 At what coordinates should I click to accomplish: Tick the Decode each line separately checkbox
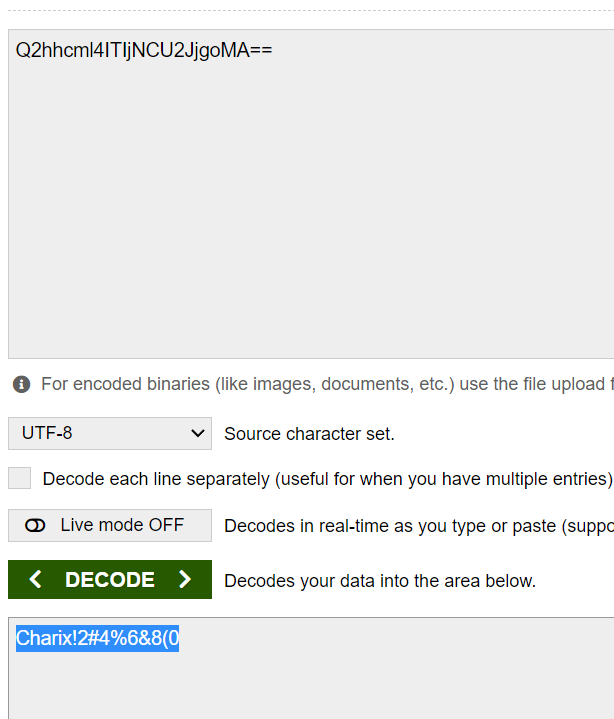point(20,479)
